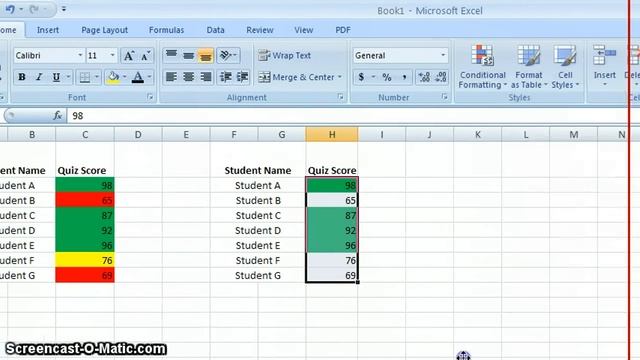Click the Insert Function fx icon

click(58, 116)
